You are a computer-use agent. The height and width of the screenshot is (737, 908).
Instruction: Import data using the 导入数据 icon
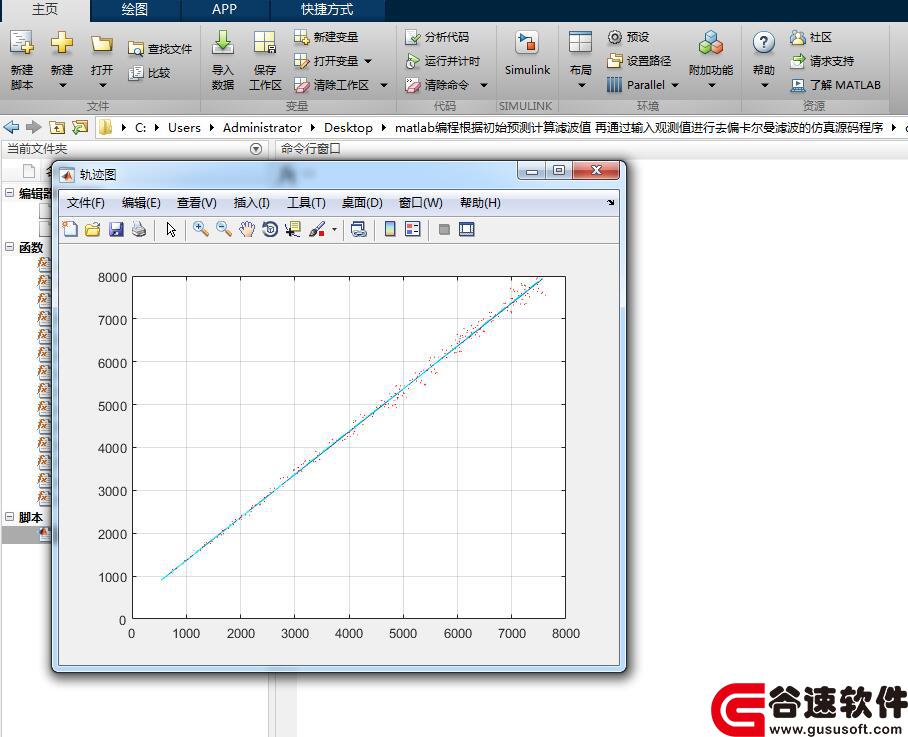[222, 60]
